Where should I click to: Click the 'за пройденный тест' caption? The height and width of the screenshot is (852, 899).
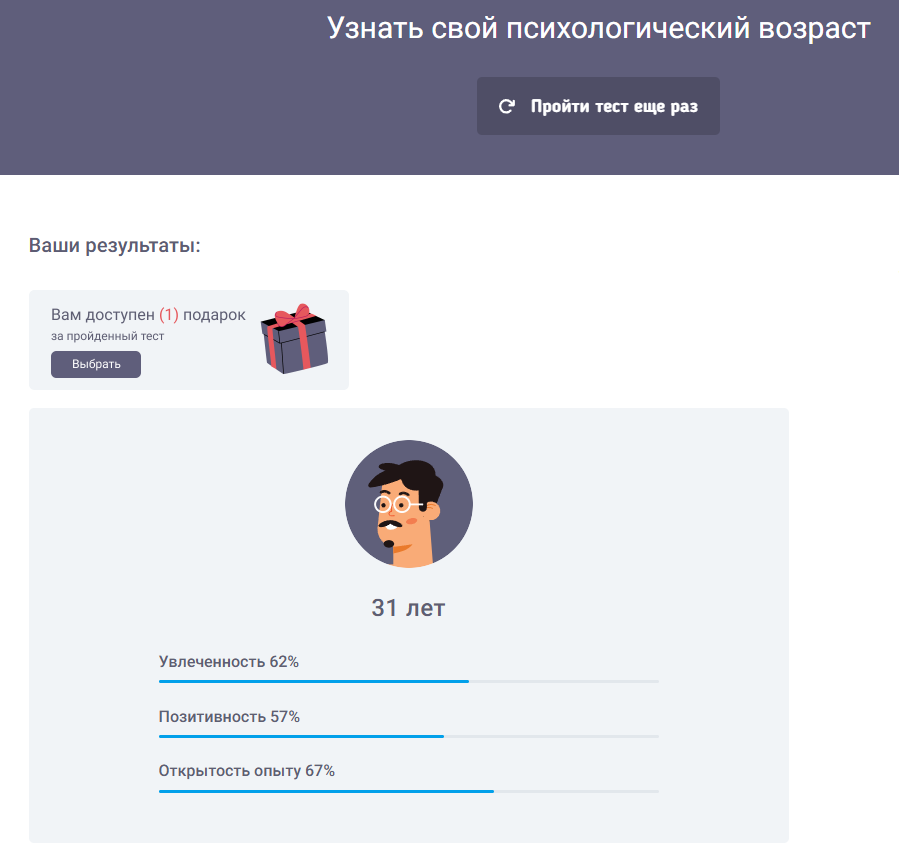(107, 336)
